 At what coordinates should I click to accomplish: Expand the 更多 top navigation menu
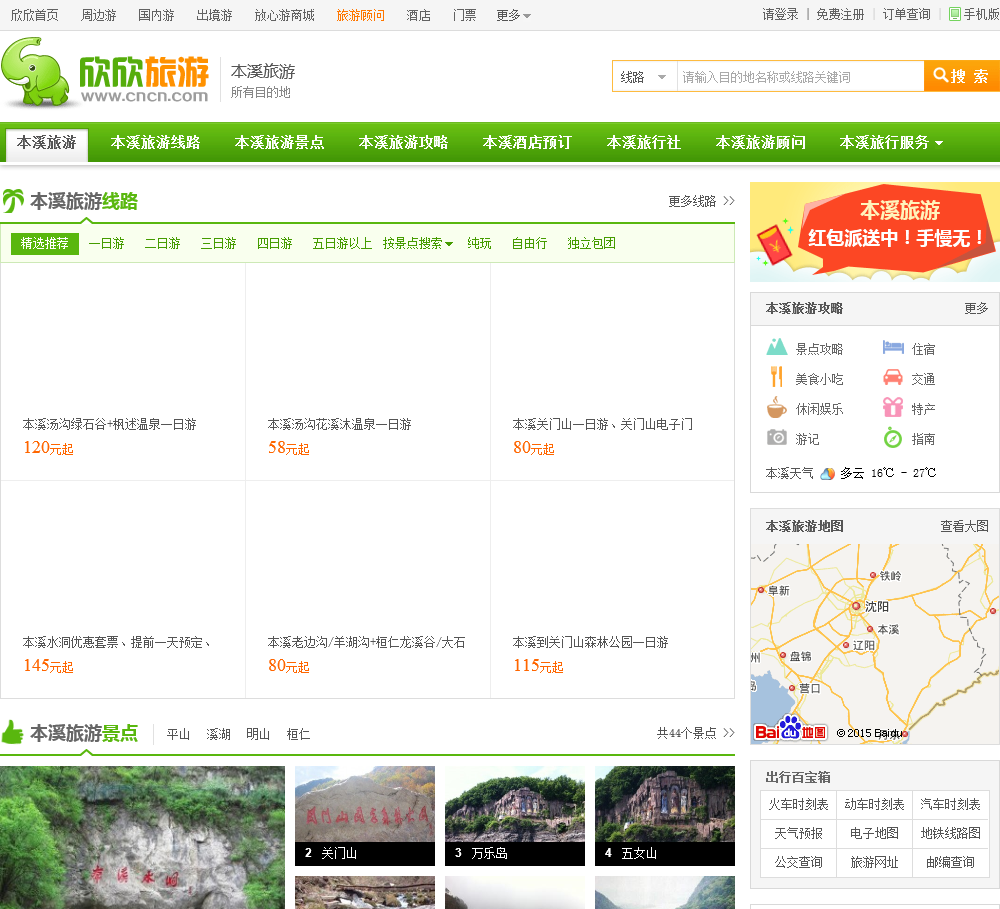(x=513, y=15)
